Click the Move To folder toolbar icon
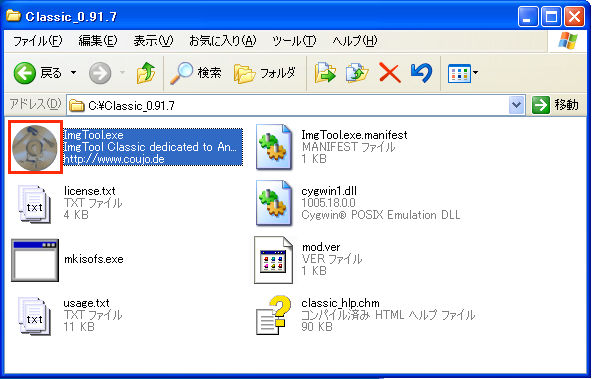This screenshot has width=592, height=379. tap(325, 73)
